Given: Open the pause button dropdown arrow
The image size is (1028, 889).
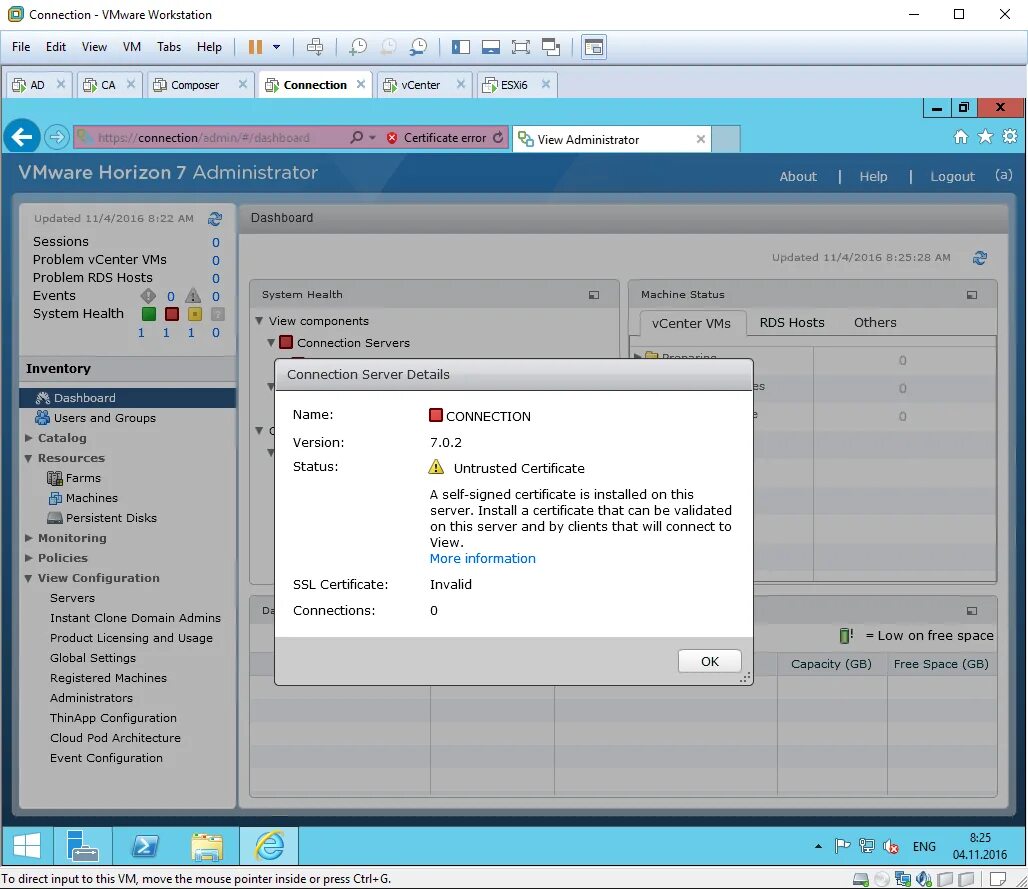Looking at the screenshot, I should pyautogui.click(x=276, y=47).
